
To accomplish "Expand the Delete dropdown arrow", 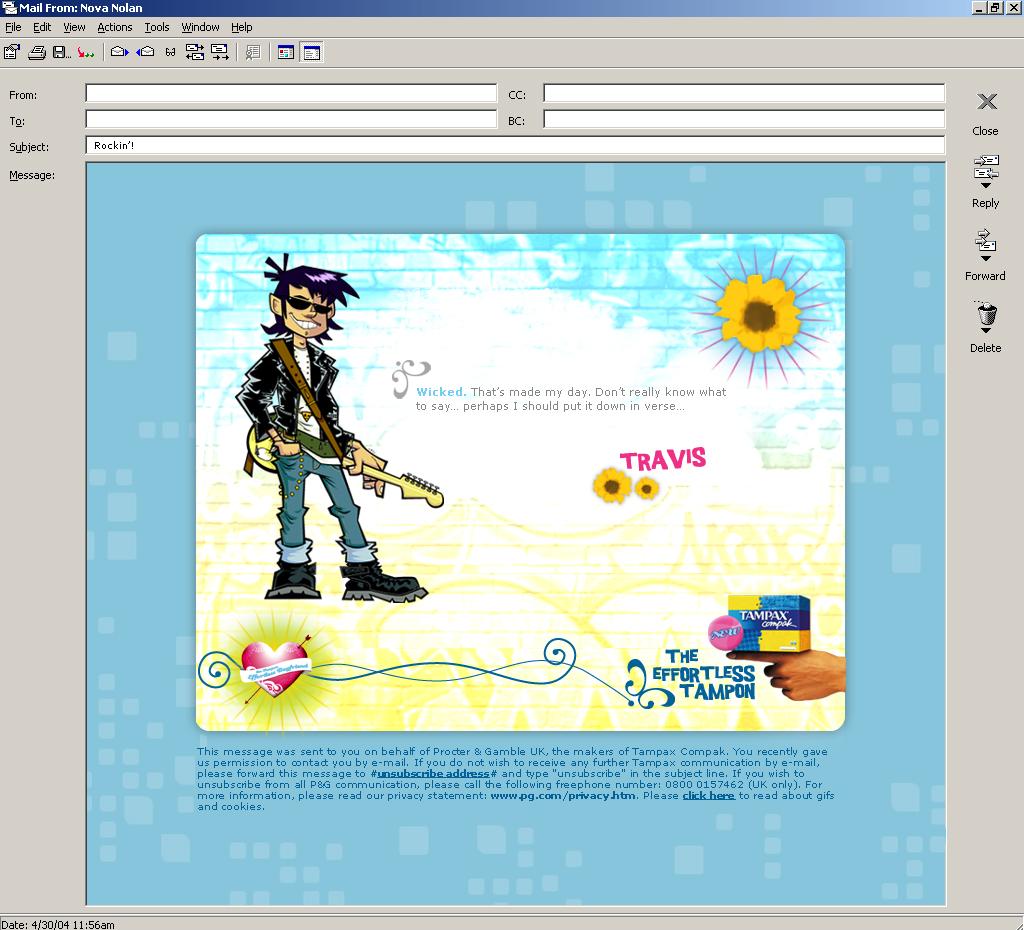I will tap(986, 330).
